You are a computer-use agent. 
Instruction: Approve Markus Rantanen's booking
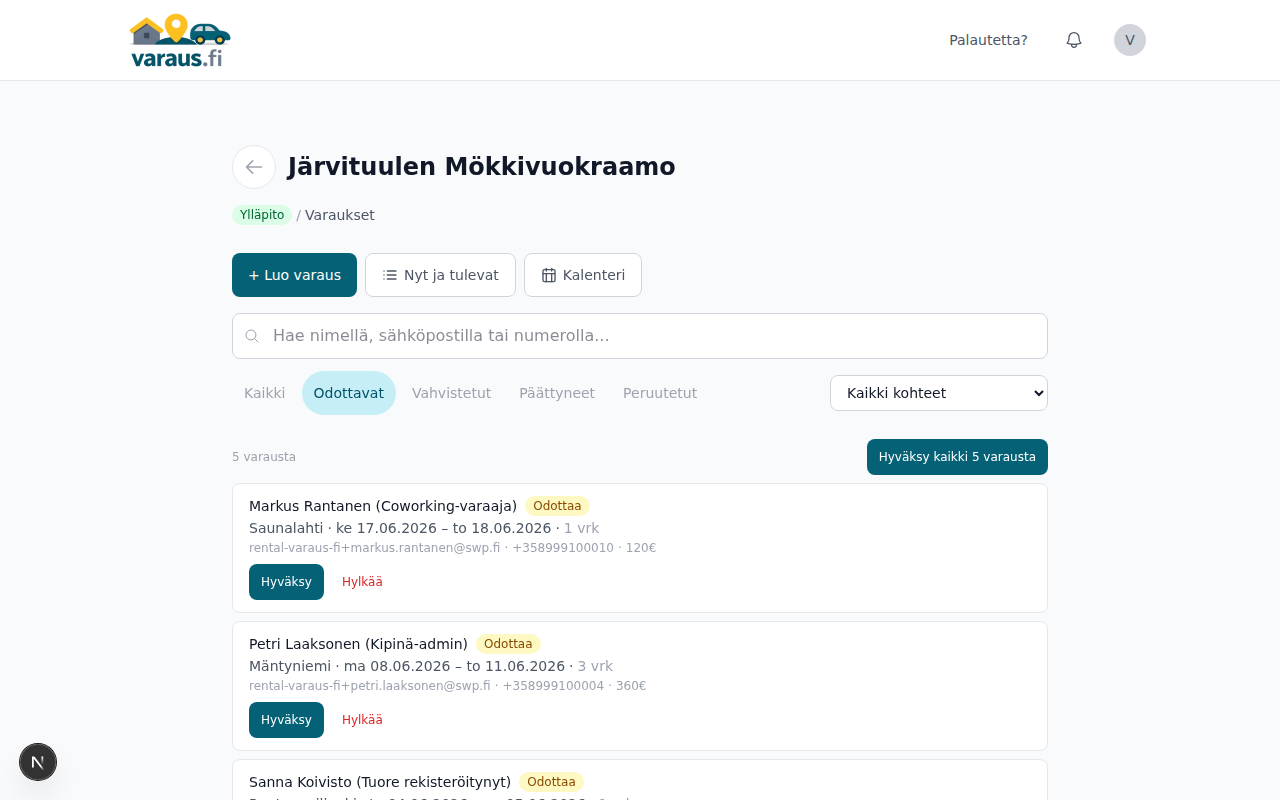(x=286, y=582)
